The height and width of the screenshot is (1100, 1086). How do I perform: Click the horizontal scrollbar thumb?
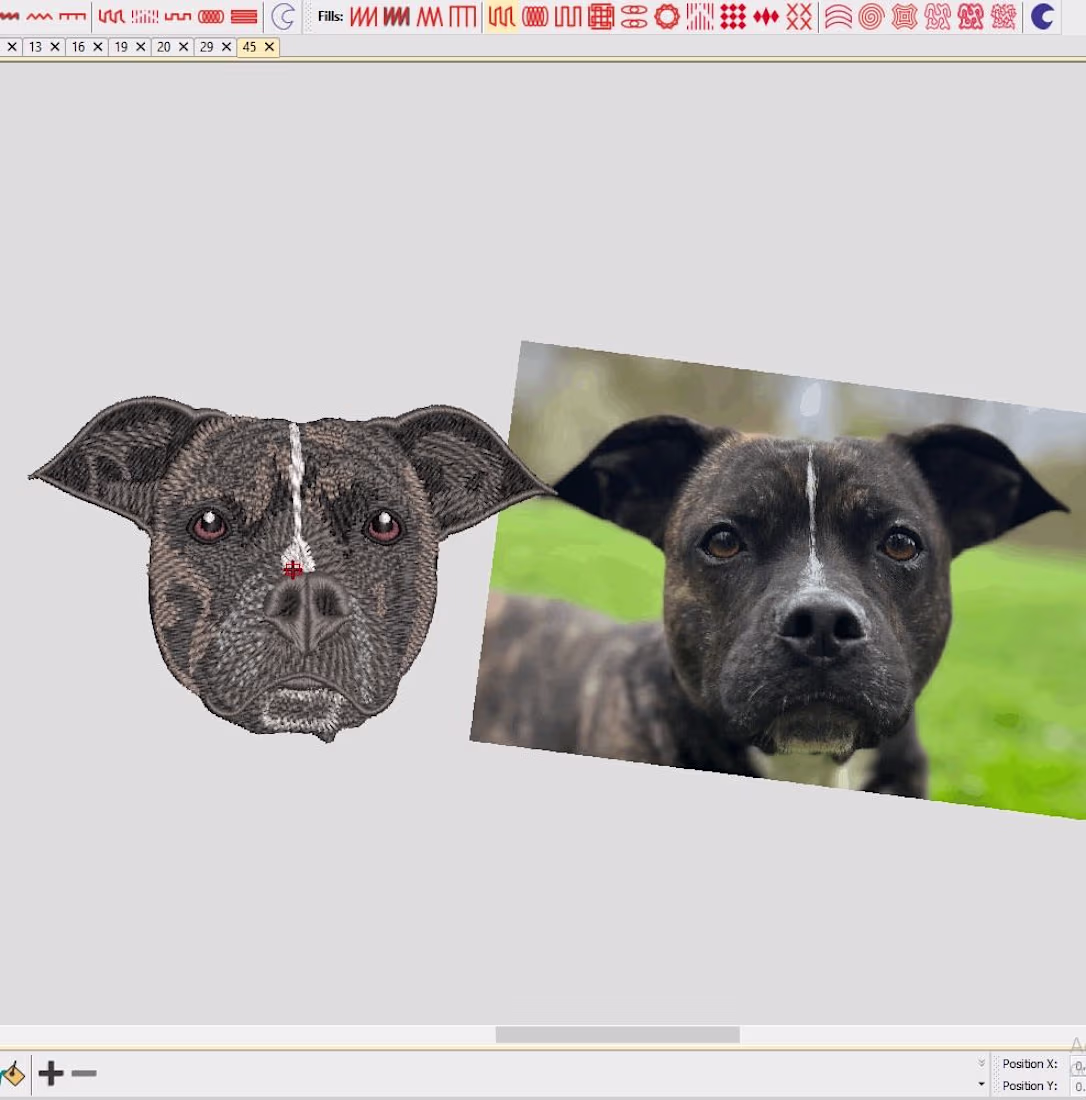(x=617, y=1034)
